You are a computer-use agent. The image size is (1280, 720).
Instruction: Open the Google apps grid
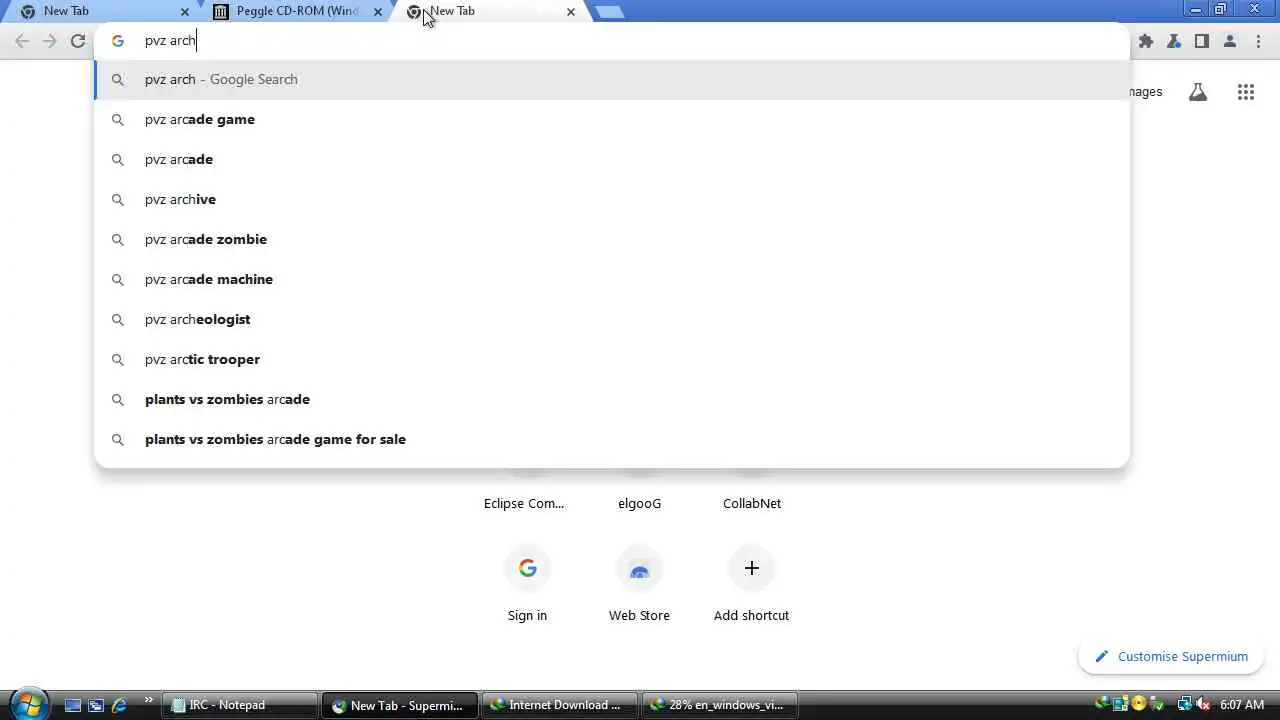(1246, 92)
